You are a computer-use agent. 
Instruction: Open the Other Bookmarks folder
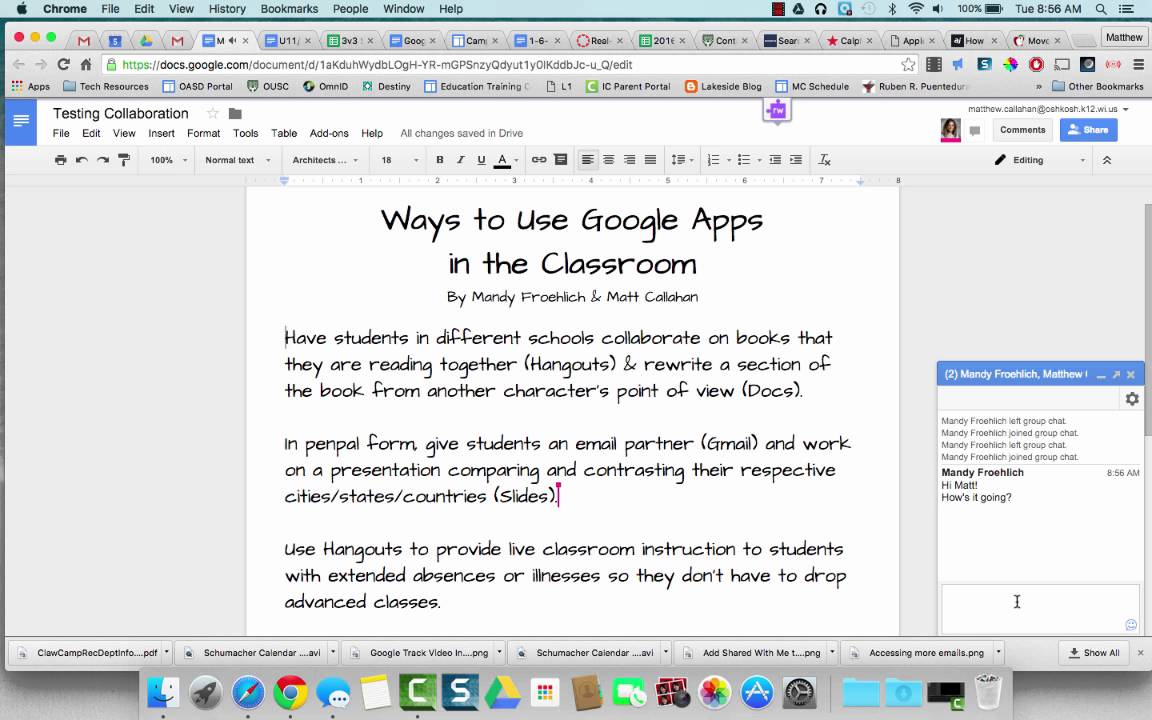tap(1098, 86)
